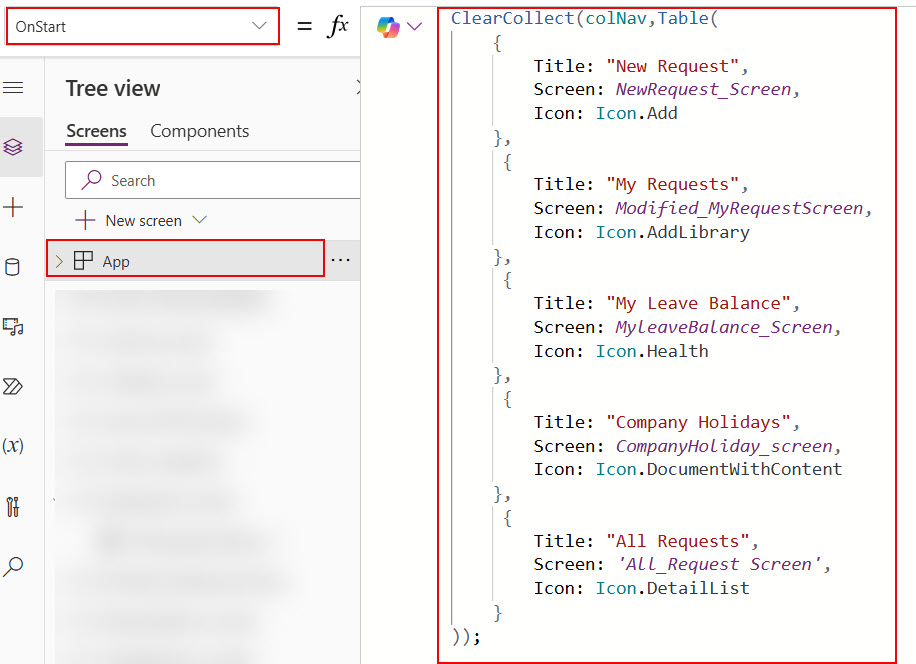Click "My Leave Balance" string in formula
Screen dimensions: 916x664
(699, 304)
